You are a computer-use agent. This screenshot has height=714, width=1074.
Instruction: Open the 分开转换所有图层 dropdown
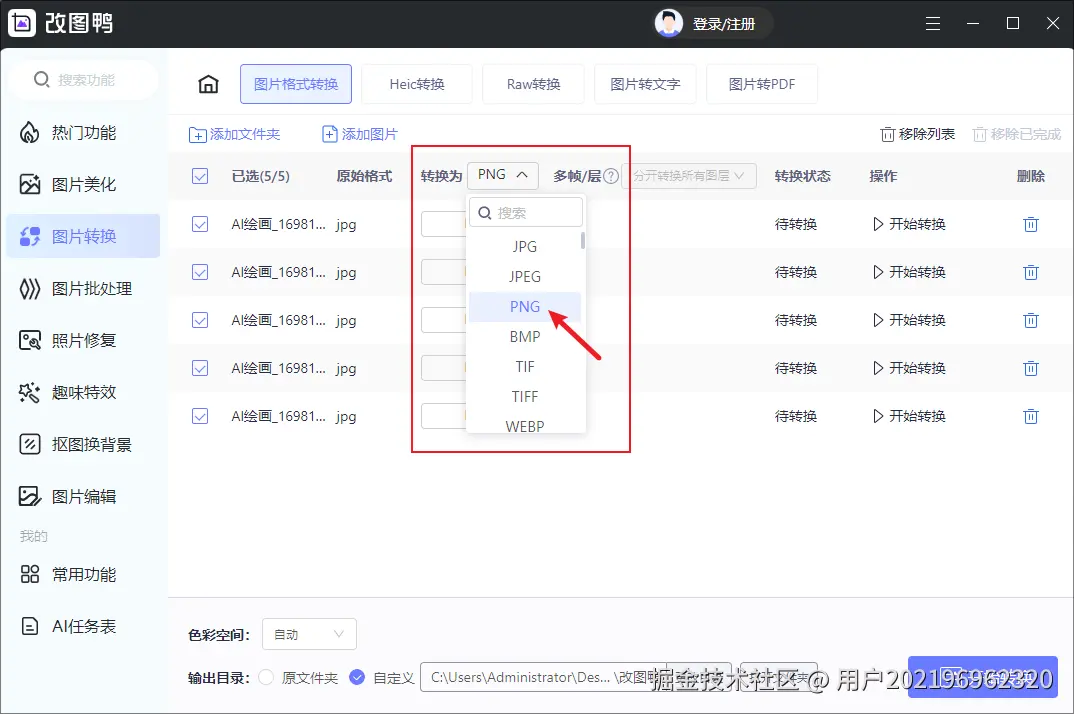(x=689, y=176)
